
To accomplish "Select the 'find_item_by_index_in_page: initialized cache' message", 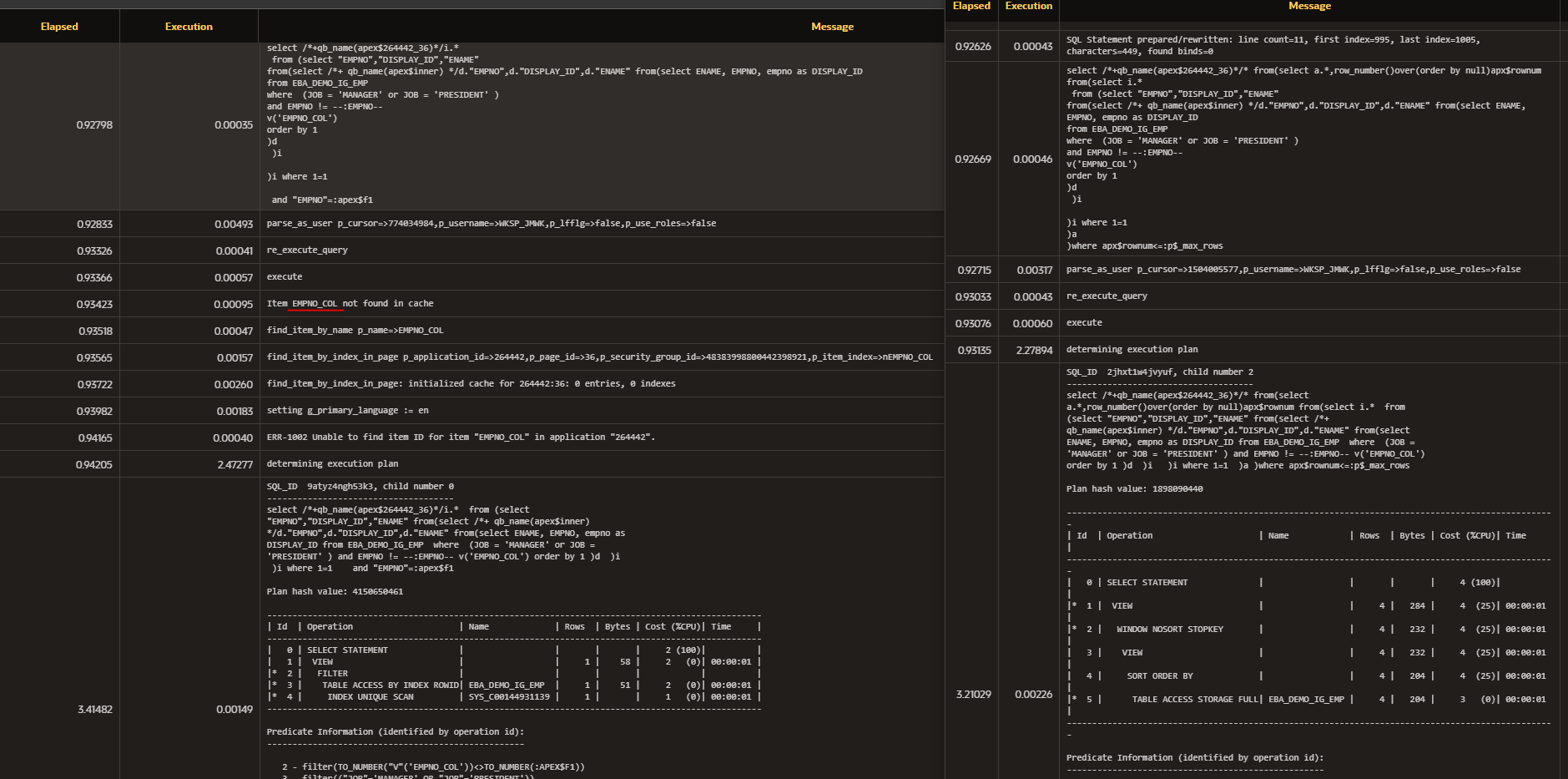I will 471,384.
